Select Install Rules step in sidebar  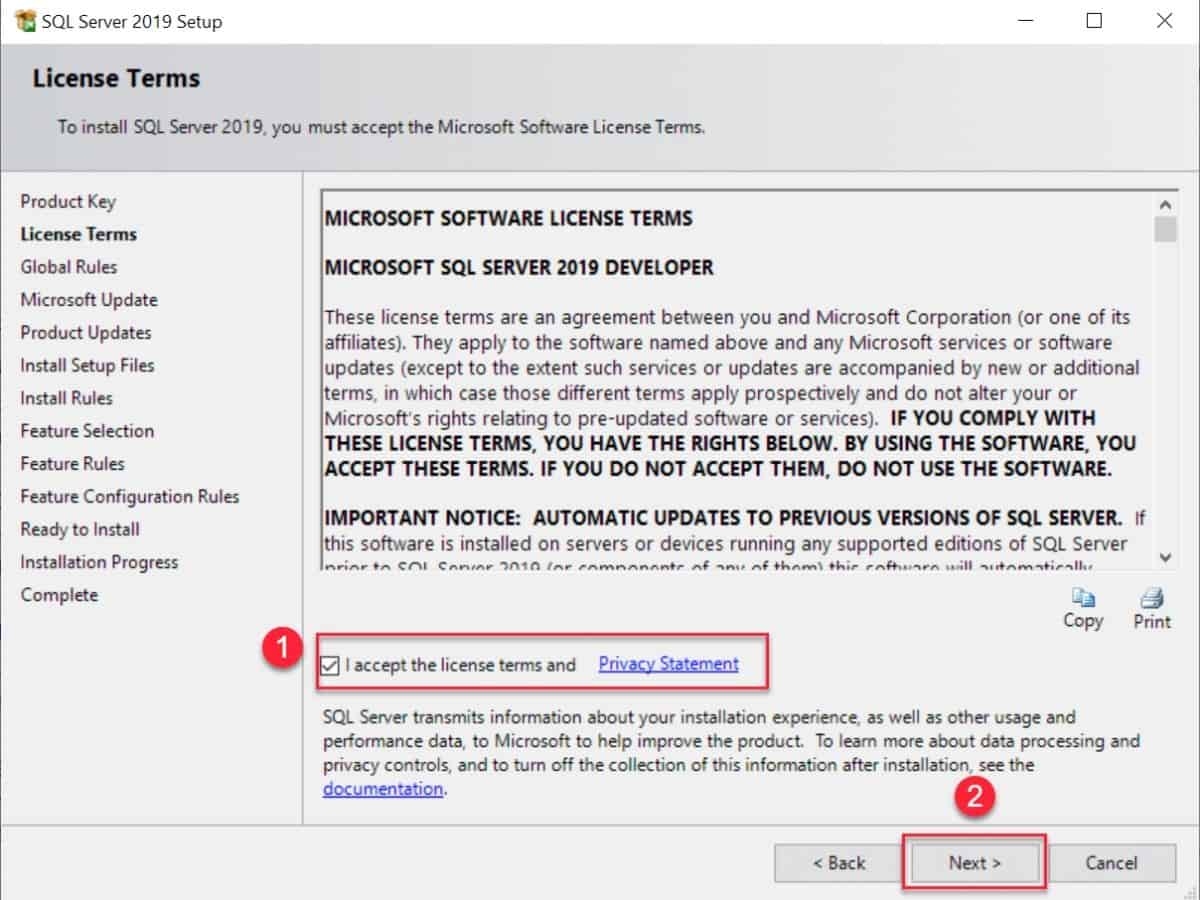click(x=66, y=398)
